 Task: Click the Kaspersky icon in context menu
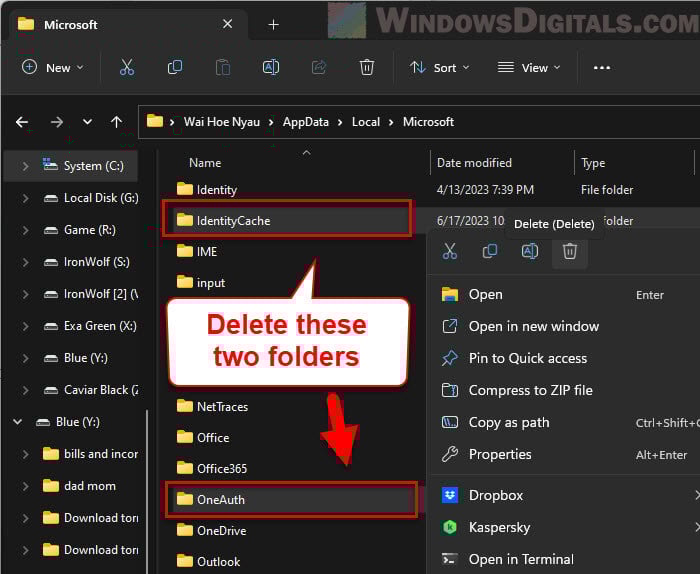click(450, 528)
